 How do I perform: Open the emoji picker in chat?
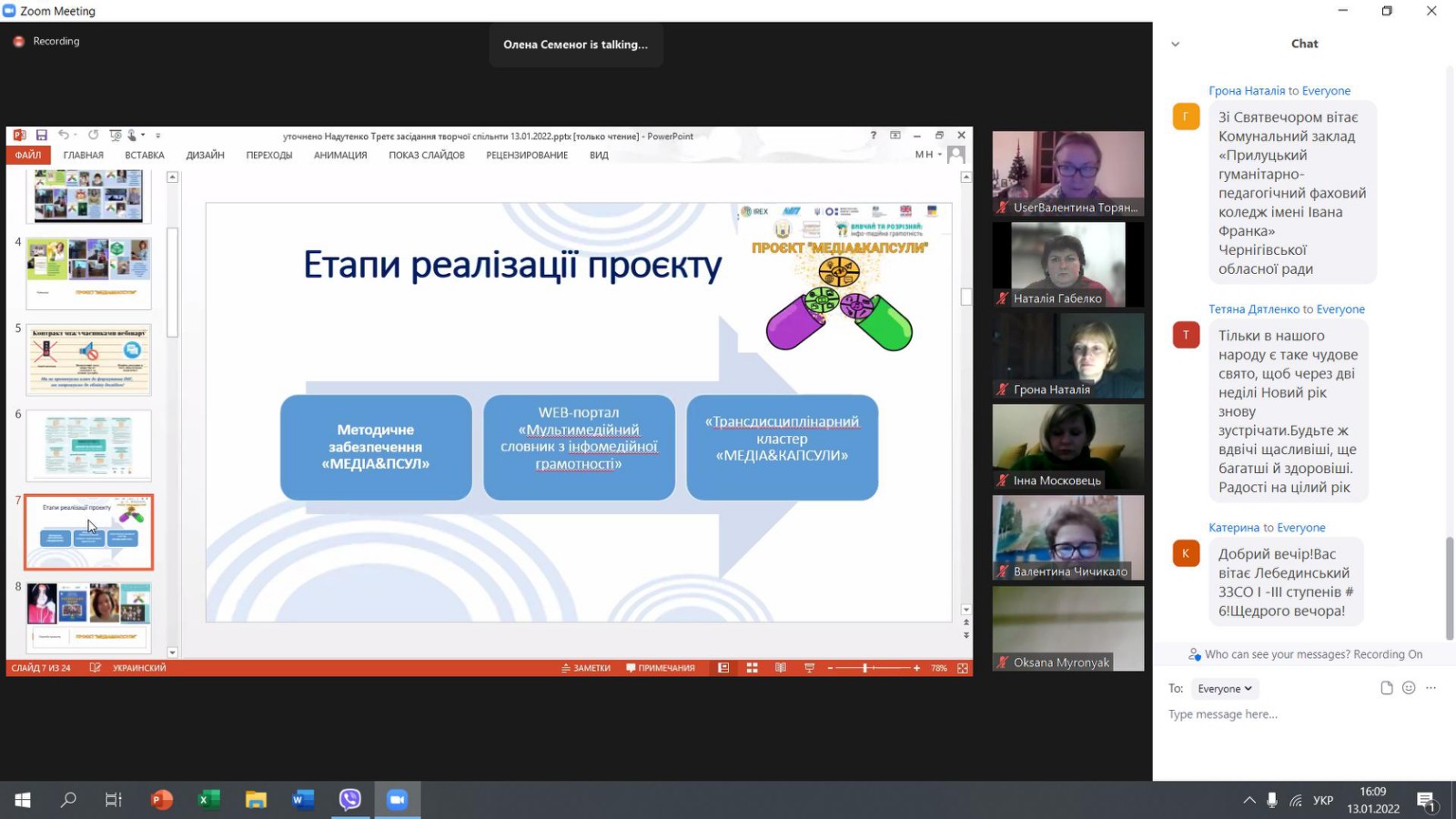[1409, 688]
